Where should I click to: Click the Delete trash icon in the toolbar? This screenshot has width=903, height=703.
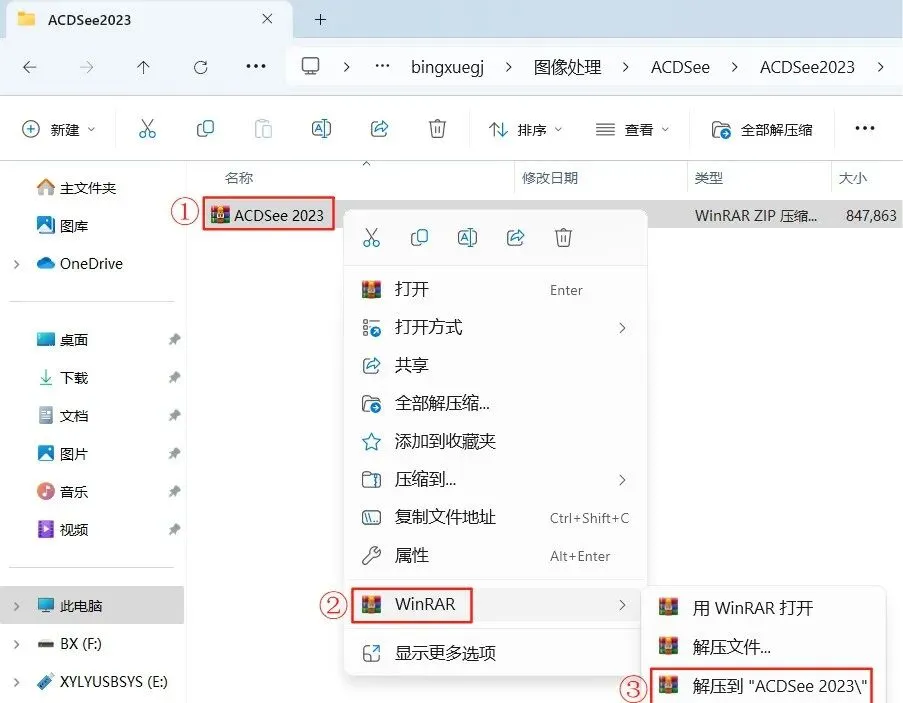coord(437,128)
